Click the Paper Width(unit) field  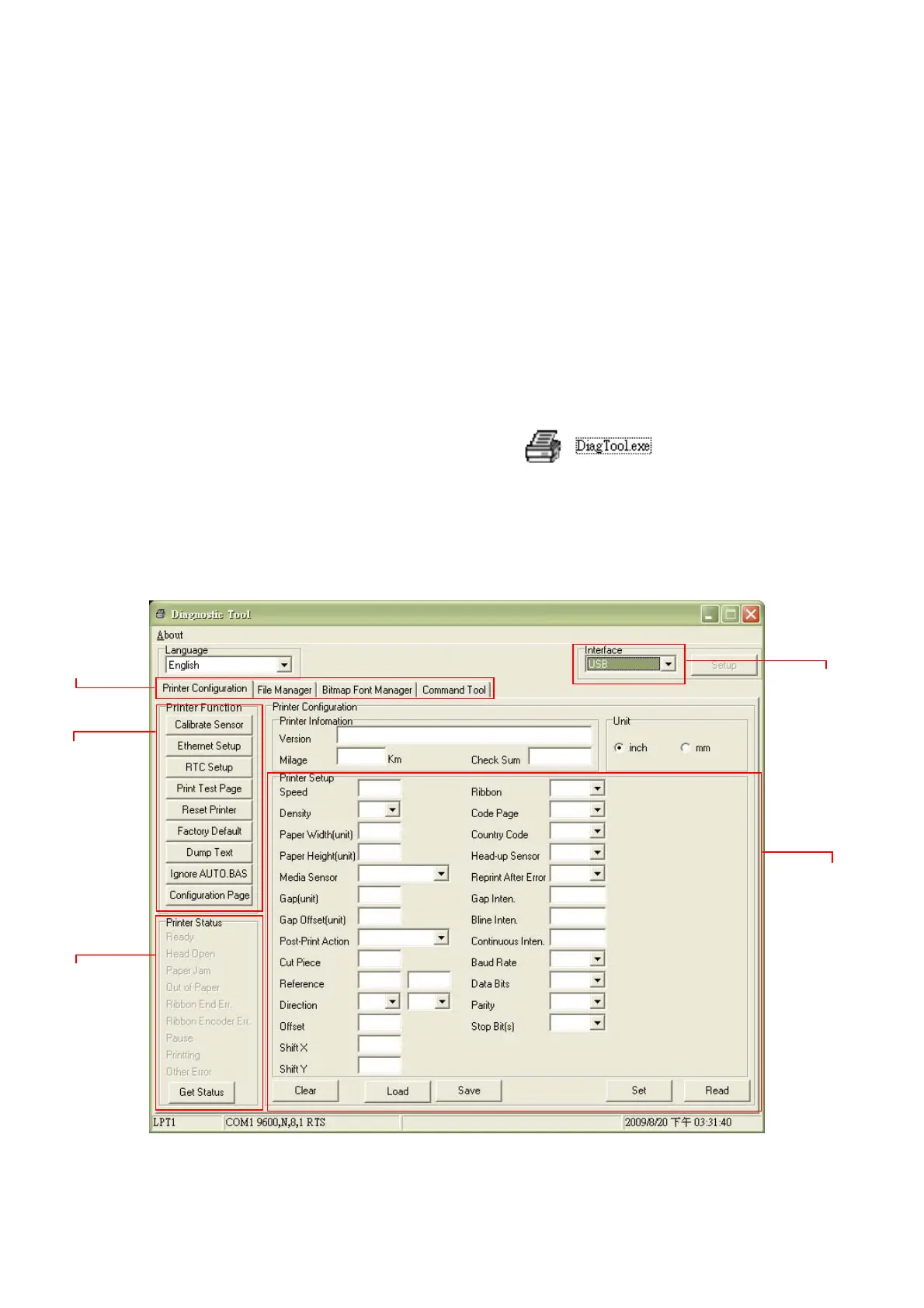tap(380, 832)
